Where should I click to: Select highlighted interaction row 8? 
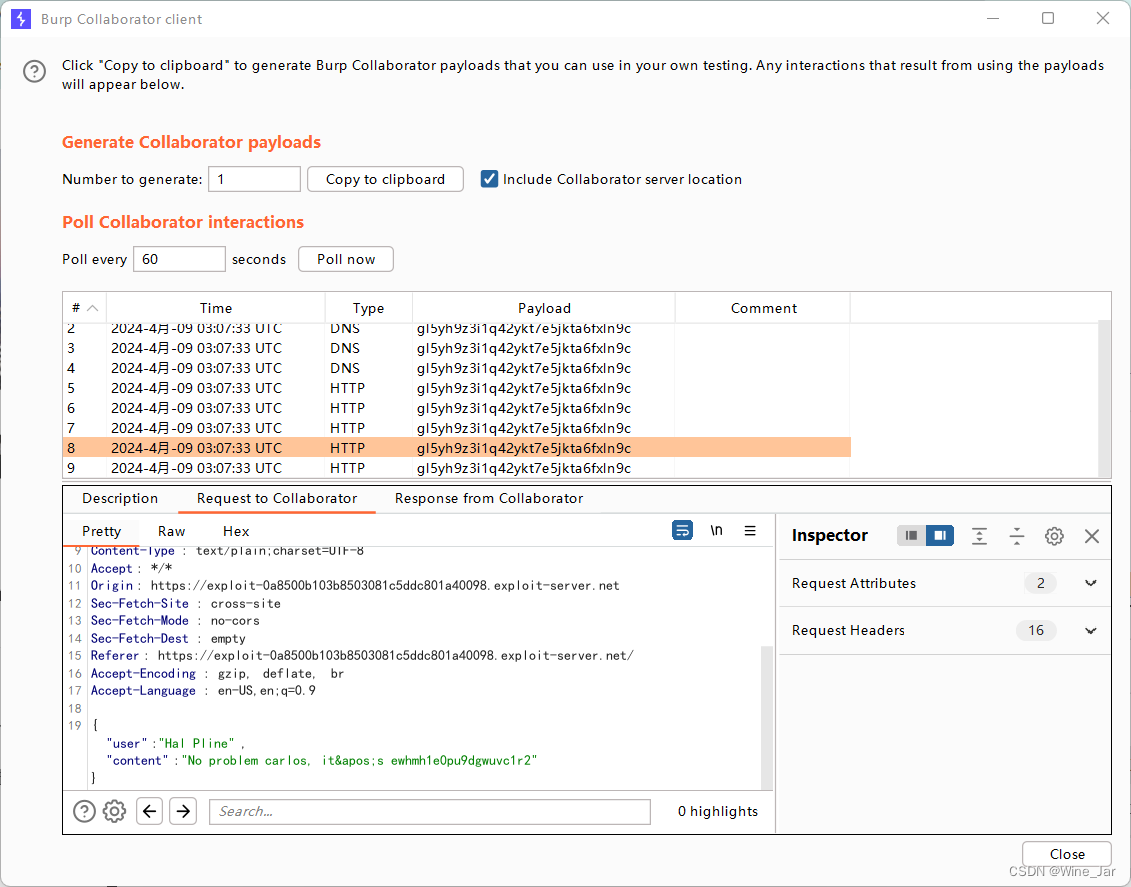pos(457,448)
